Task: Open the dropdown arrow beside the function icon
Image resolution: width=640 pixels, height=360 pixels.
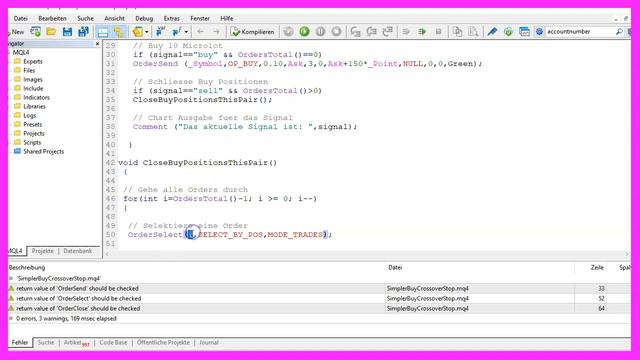Action: pyautogui.click(x=186, y=32)
